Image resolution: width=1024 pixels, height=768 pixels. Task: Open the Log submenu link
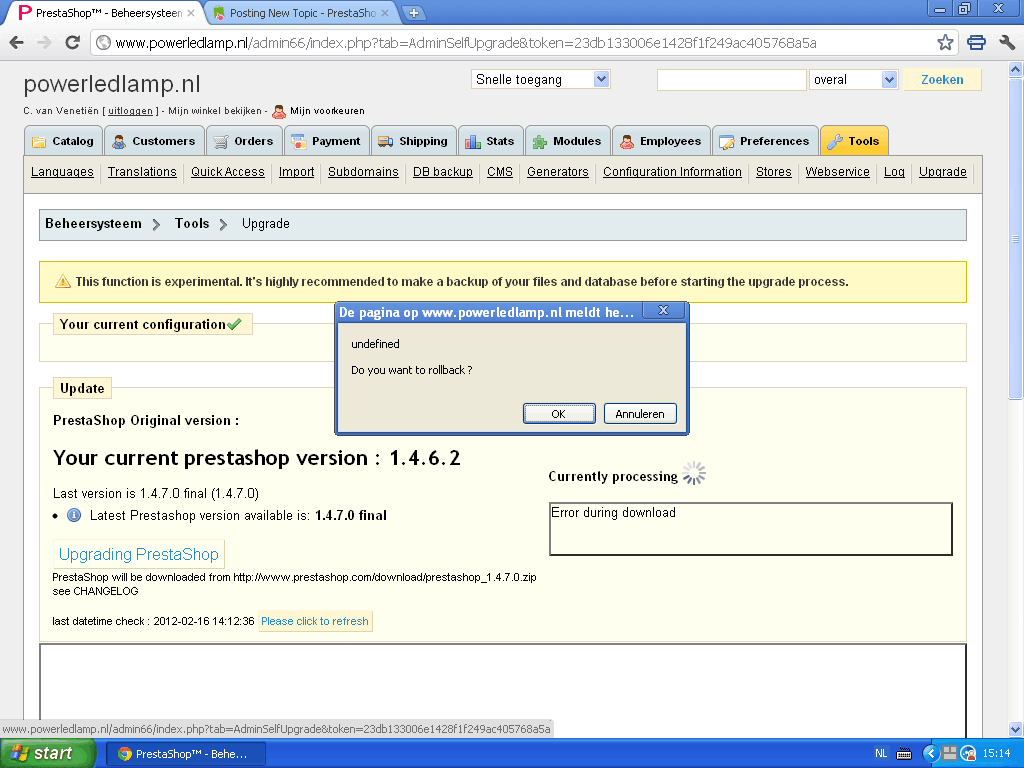(x=894, y=172)
